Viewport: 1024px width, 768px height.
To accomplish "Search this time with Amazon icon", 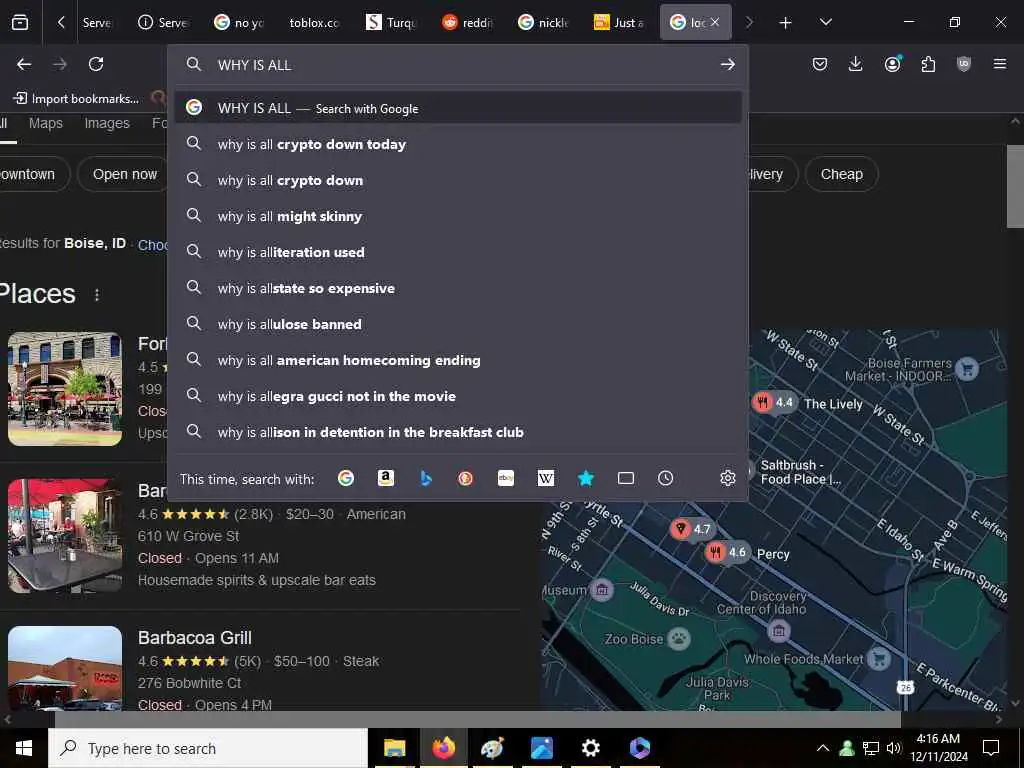I will [386, 479].
